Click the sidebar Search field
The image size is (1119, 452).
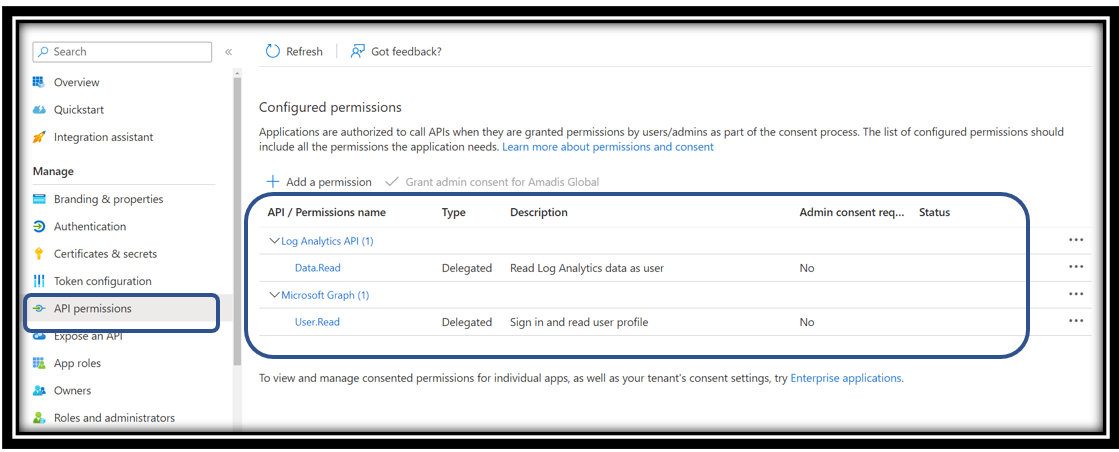point(122,52)
